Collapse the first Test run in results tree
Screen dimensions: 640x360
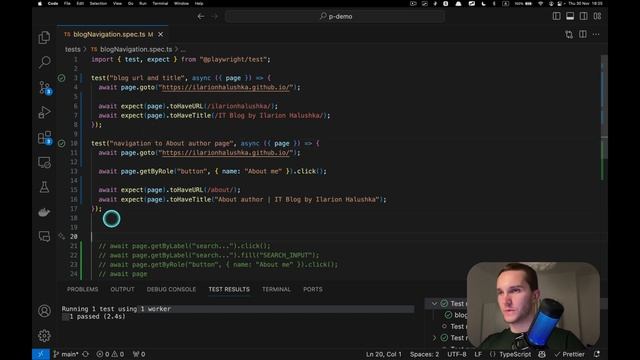pyautogui.click(x=434, y=304)
